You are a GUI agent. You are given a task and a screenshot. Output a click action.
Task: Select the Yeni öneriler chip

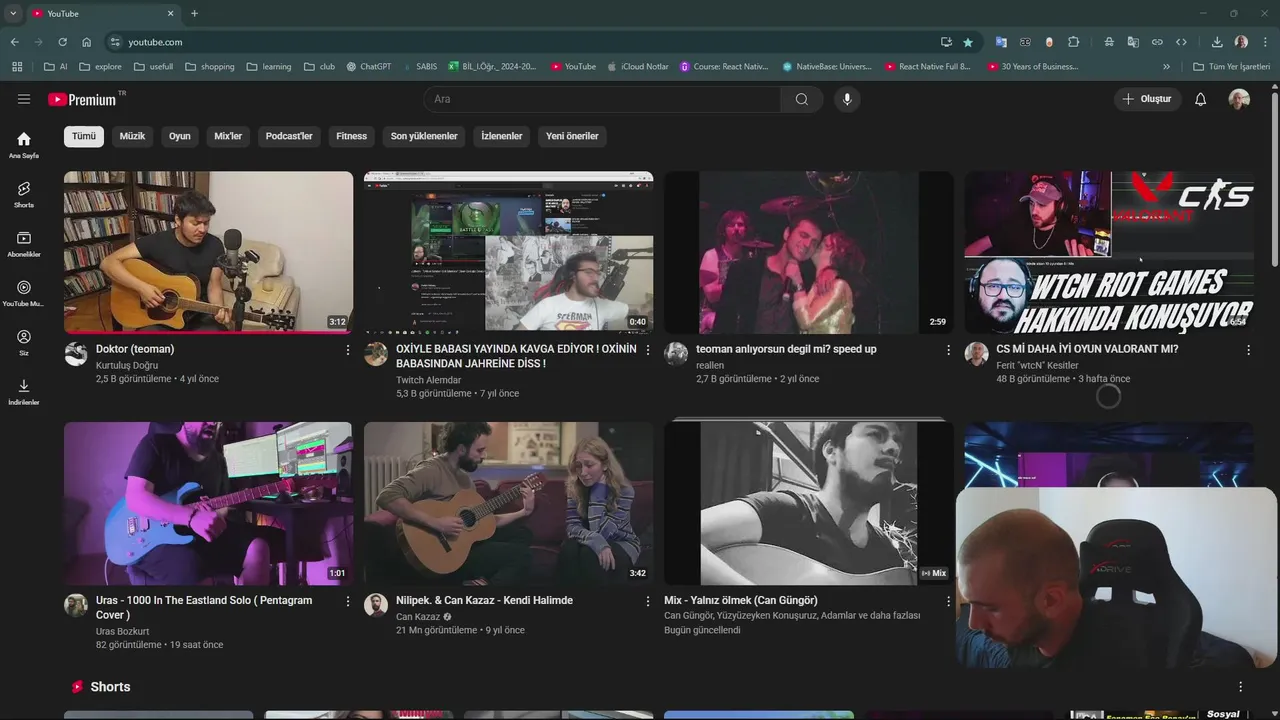pyautogui.click(x=572, y=136)
